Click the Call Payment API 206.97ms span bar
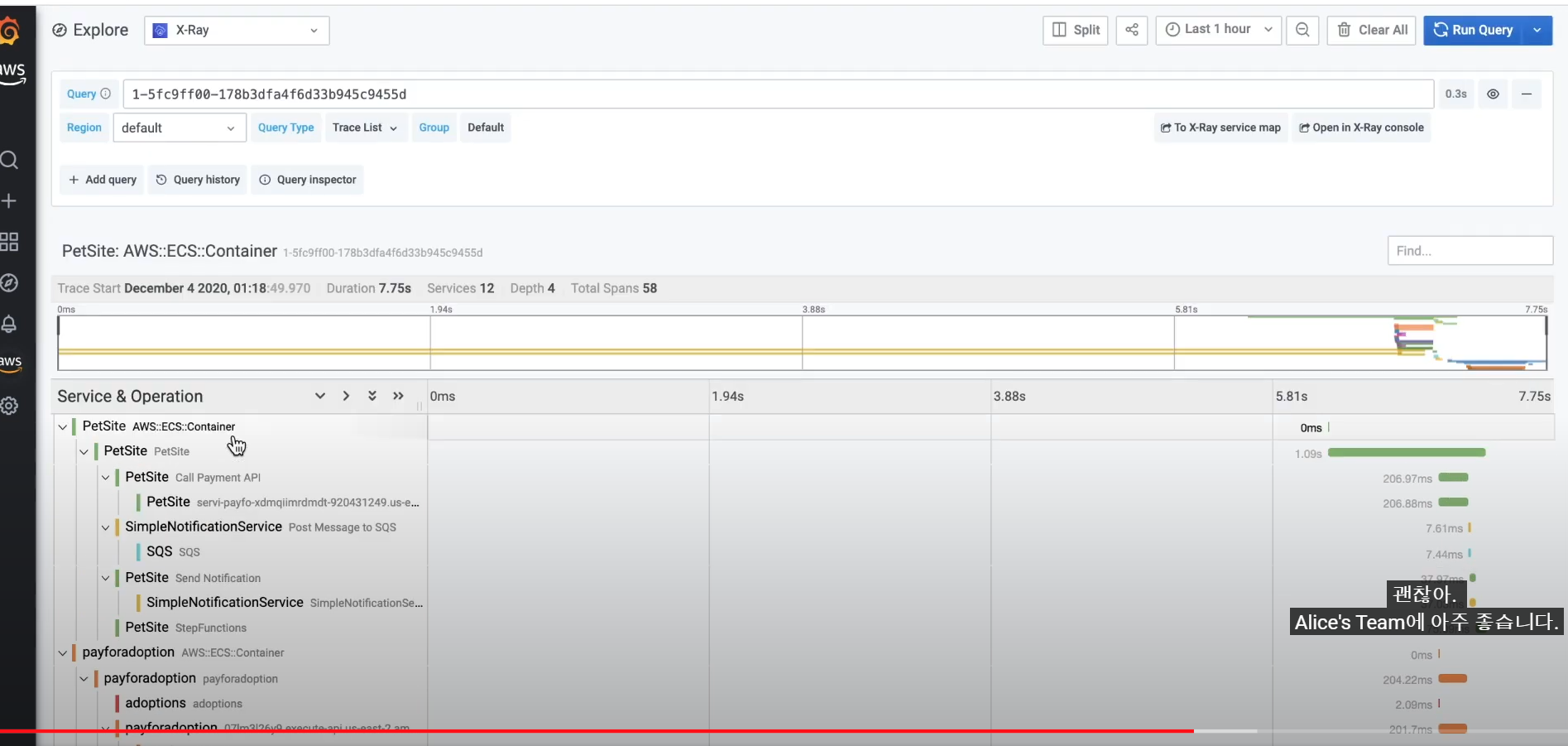This screenshot has height=746, width=1568. coord(1453,478)
